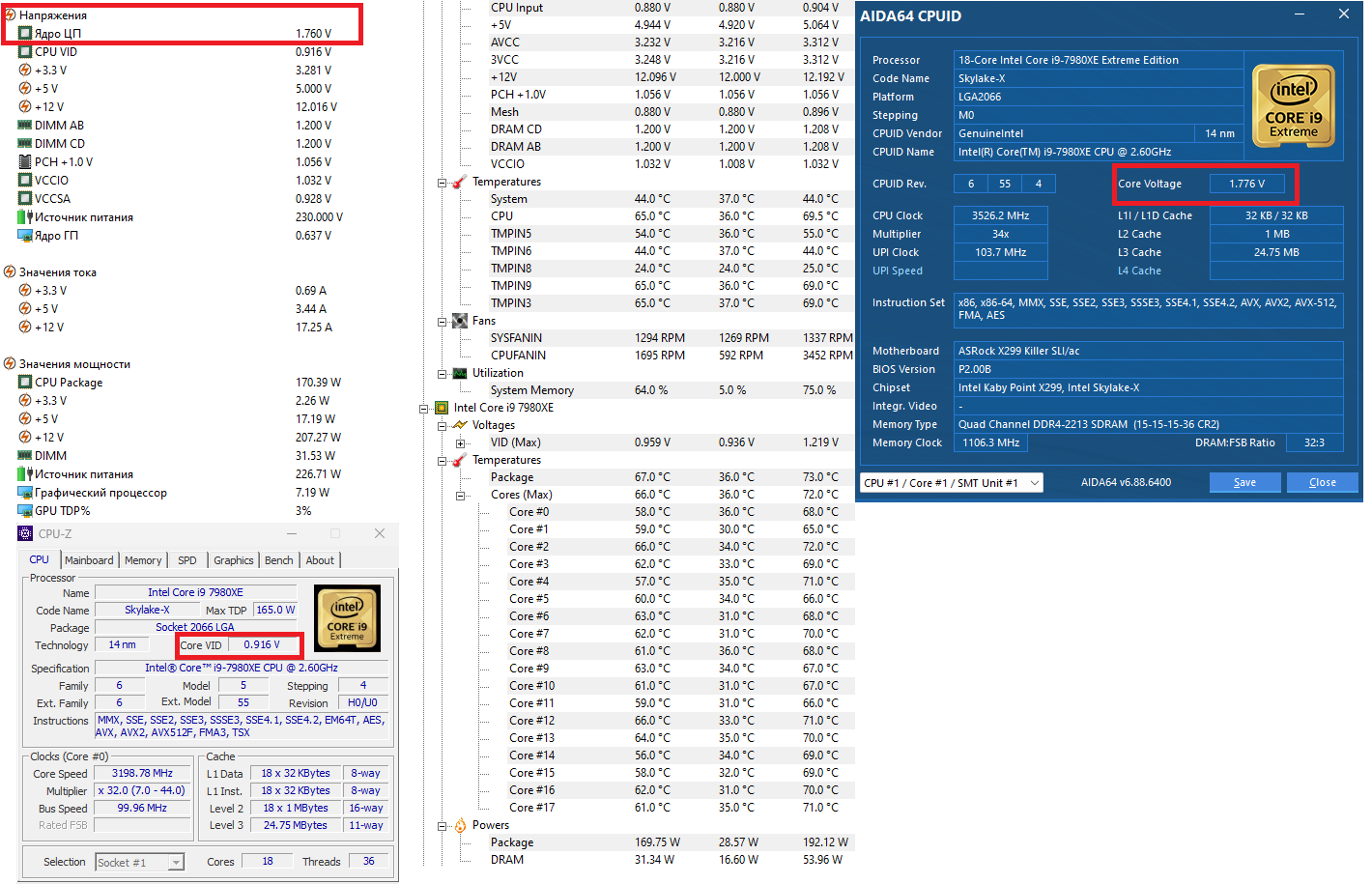Click the monitor icon beside Графический процессор
The height and width of the screenshot is (884, 1372).
25,492
